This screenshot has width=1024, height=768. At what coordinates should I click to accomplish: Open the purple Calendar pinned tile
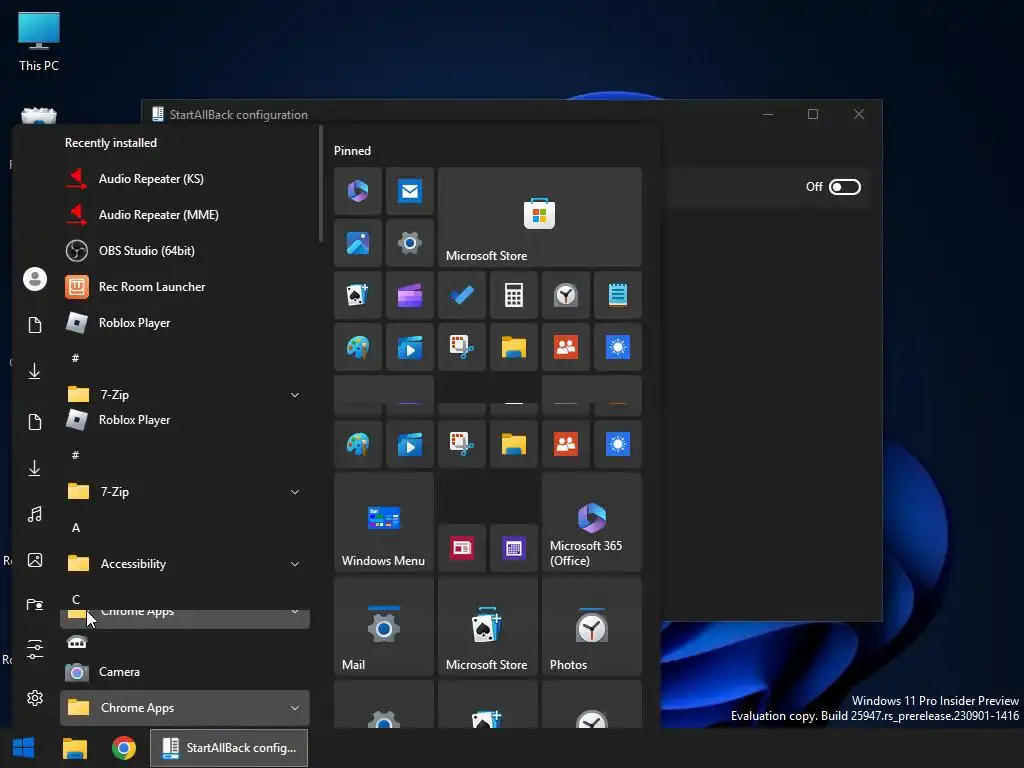[x=514, y=548]
